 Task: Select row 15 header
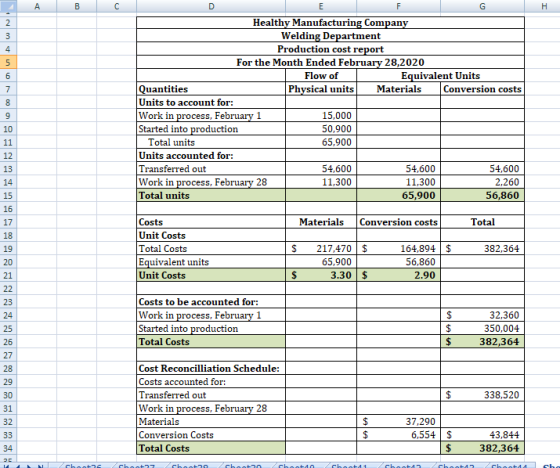pyautogui.click(x=8, y=196)
